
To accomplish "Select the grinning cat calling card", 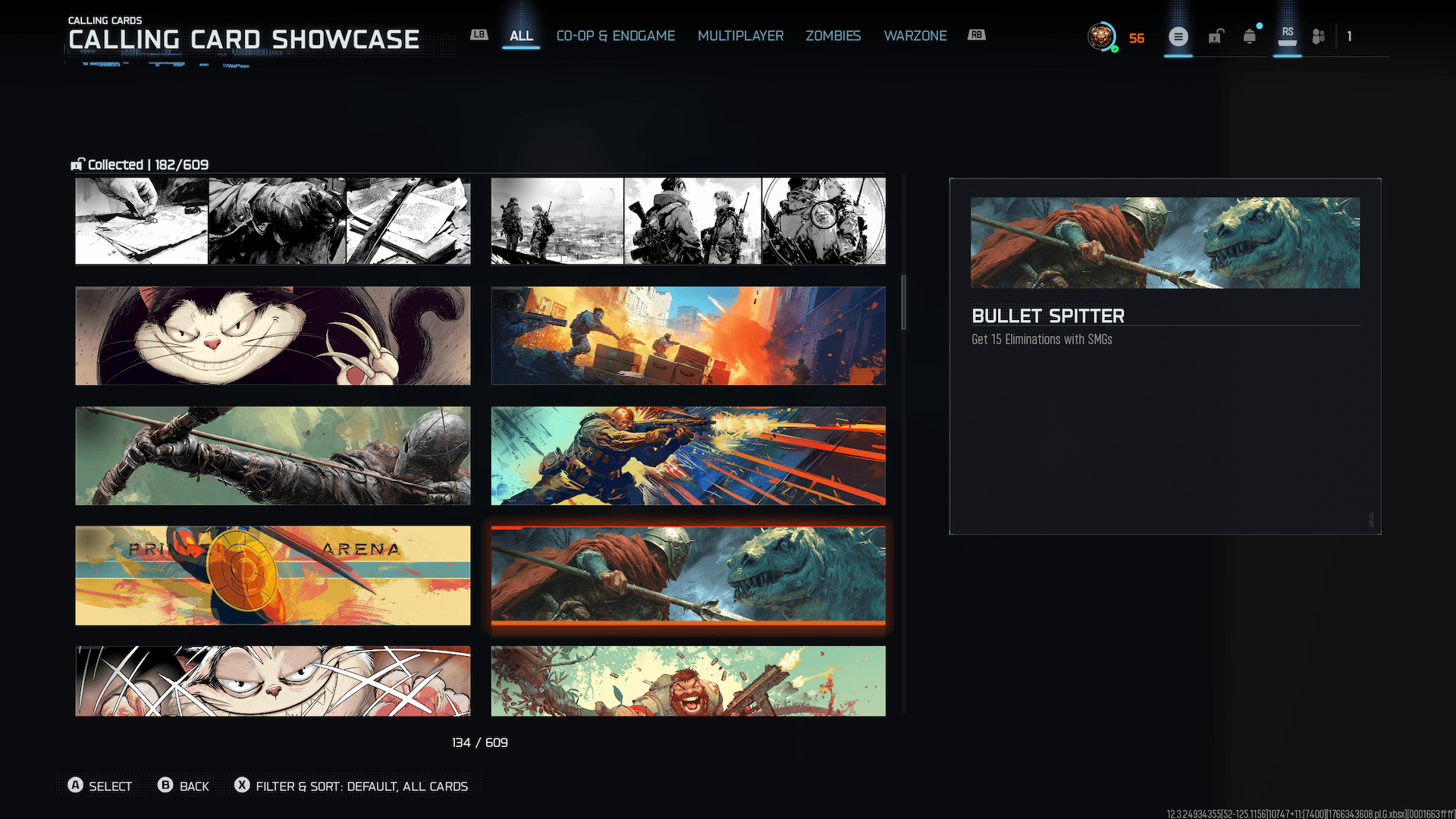I will tap(272, 336).
